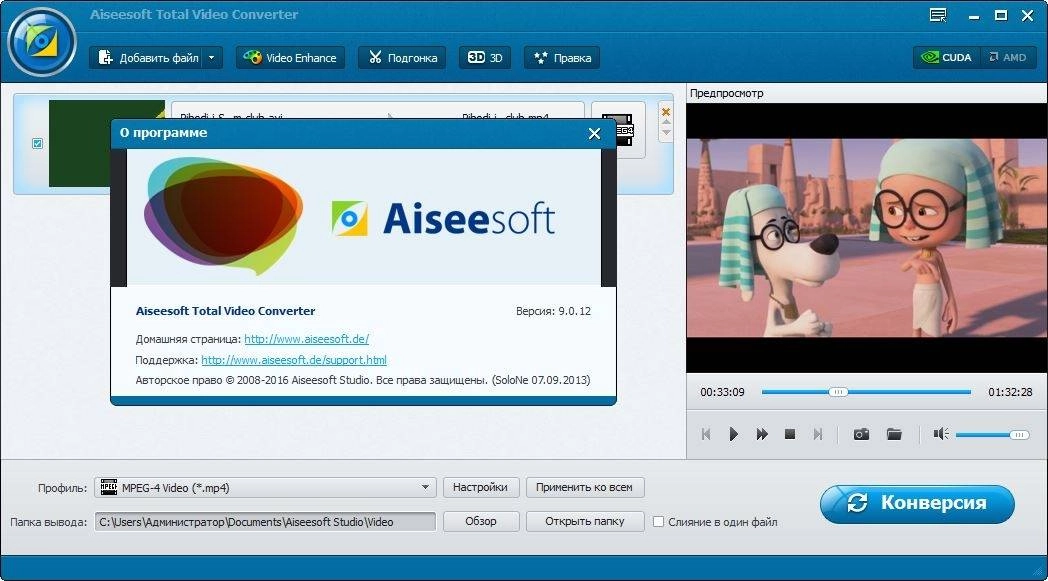1048x581 pixels.
Task: Click the Обзор browse button
Action: coord(481,521)
